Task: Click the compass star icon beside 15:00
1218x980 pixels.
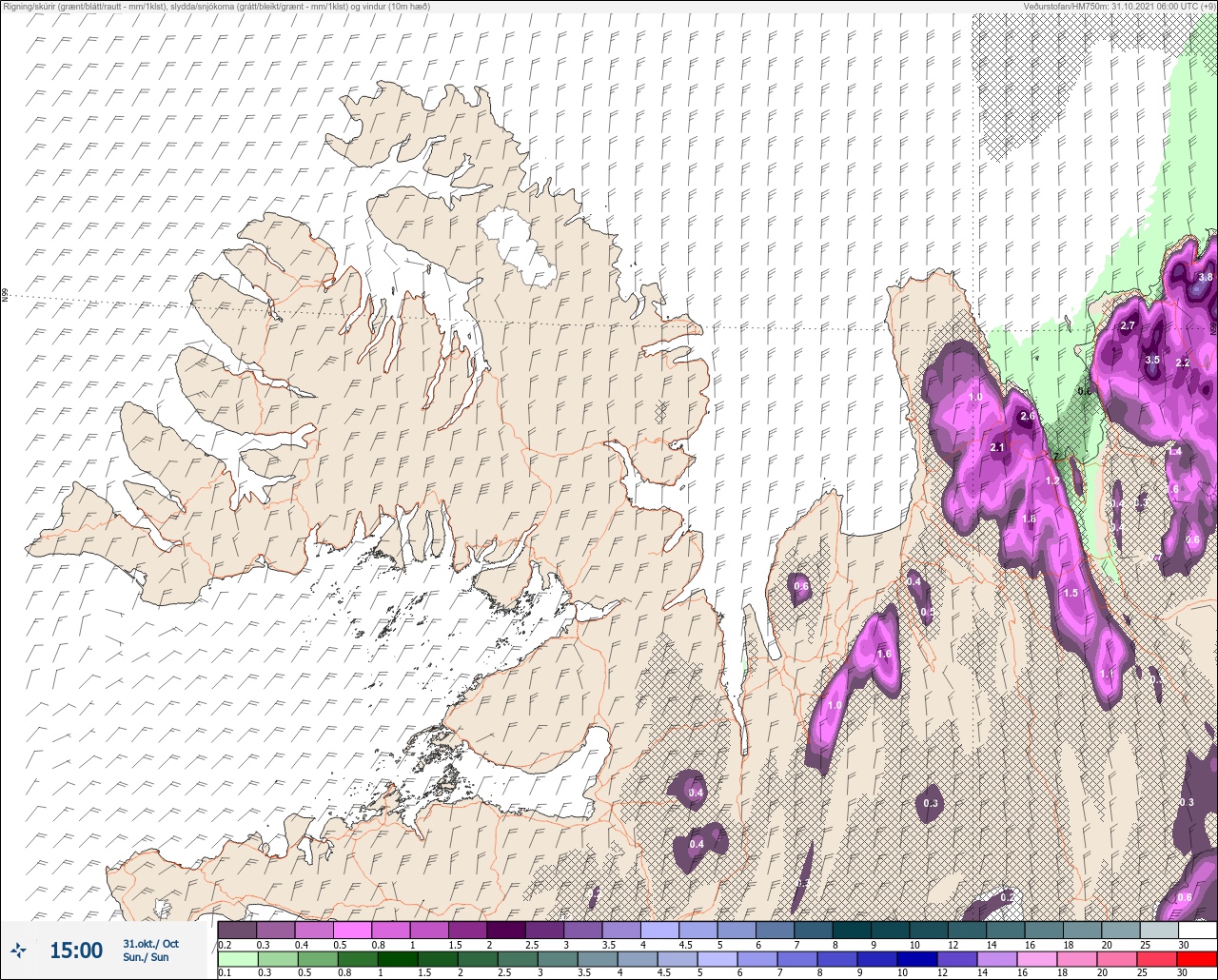Action: point(18,950)
